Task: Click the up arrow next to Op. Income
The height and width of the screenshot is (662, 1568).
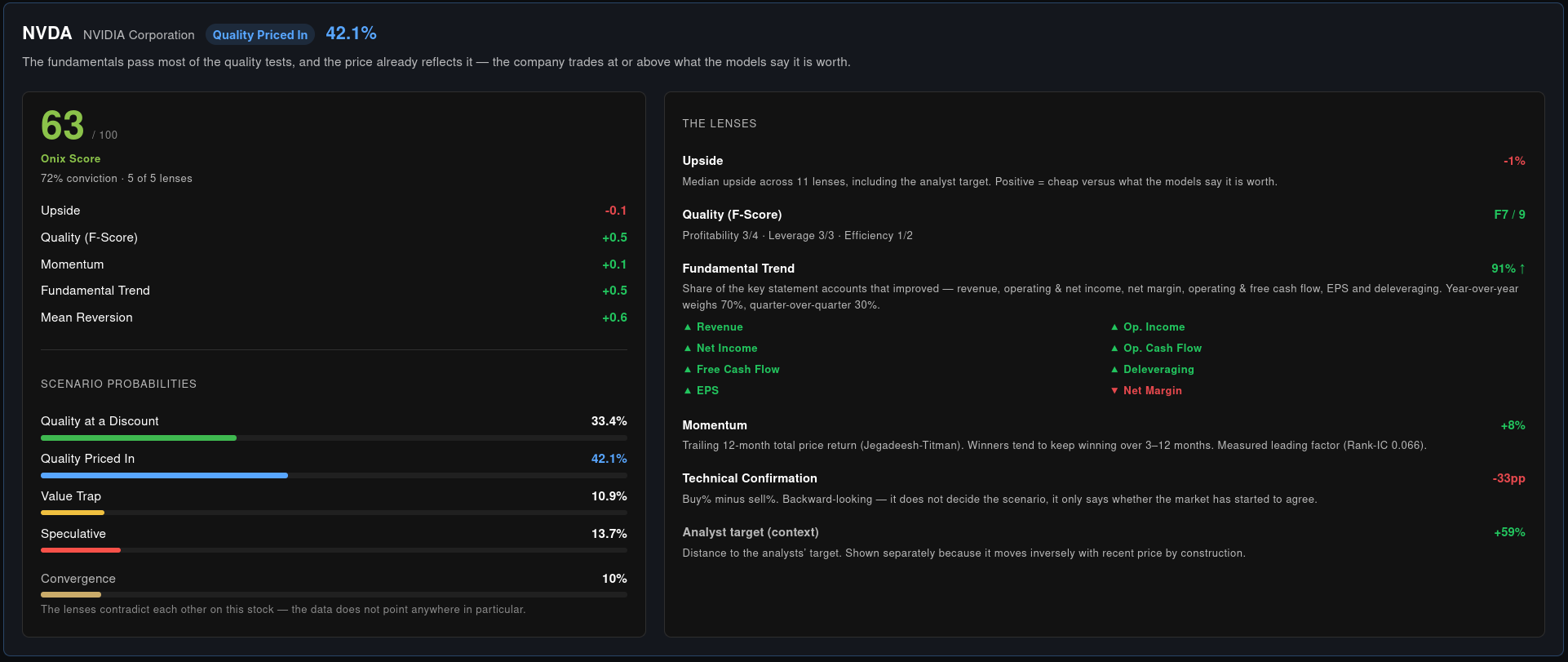Action: [1114, 327]
